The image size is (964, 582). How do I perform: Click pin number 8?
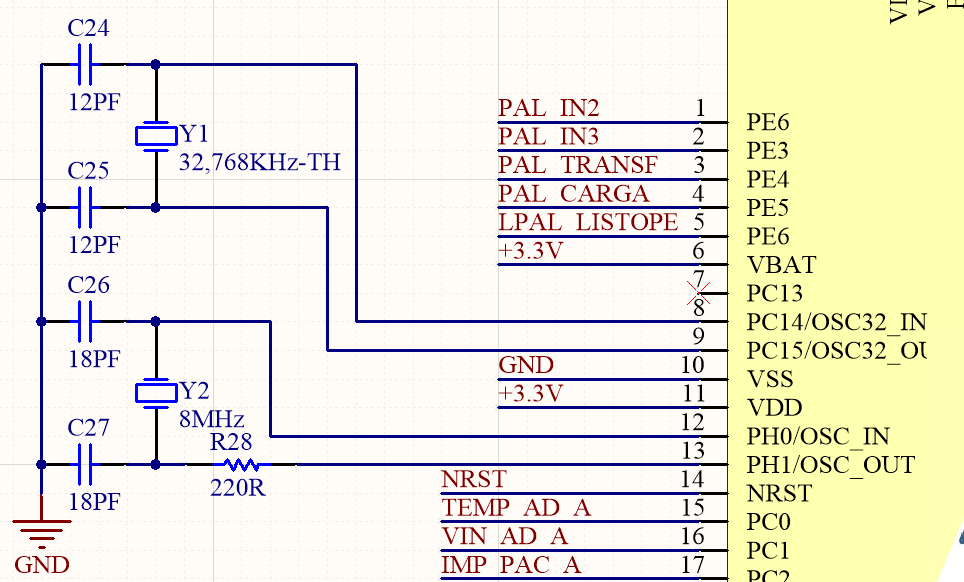pyautogui.click(x=699, y=308)
